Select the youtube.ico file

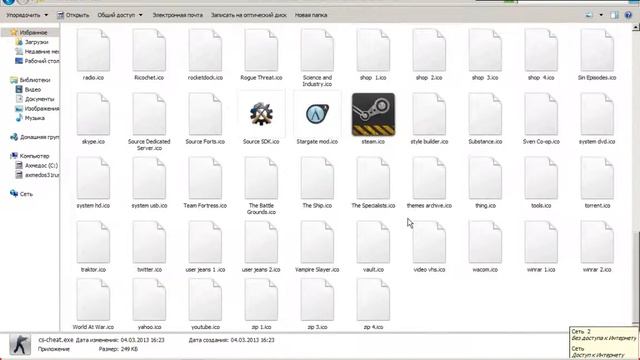point(205,304)
